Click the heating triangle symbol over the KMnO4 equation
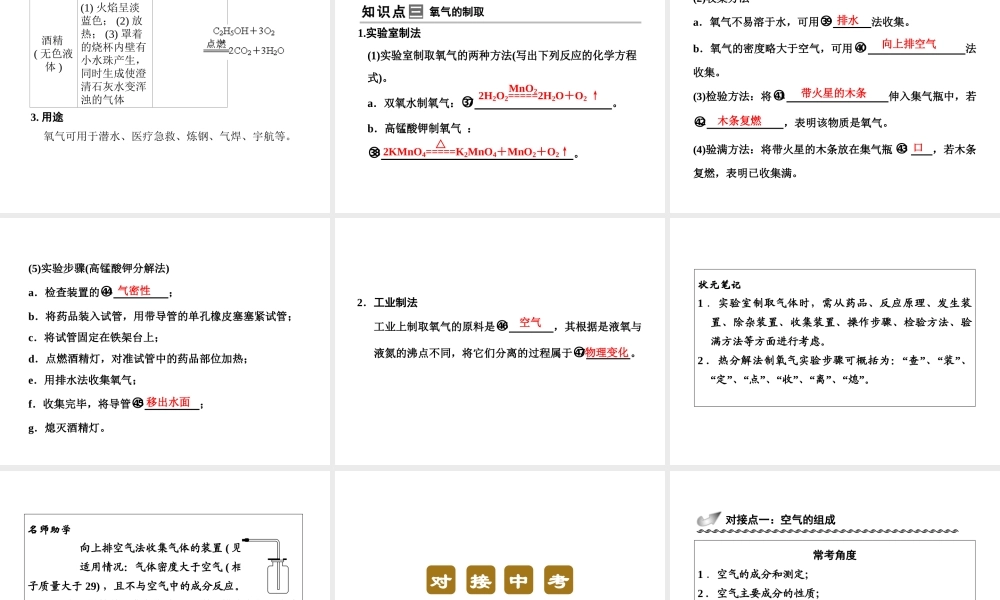Viewport: 1000px width, 600px height. pos(441,144)
